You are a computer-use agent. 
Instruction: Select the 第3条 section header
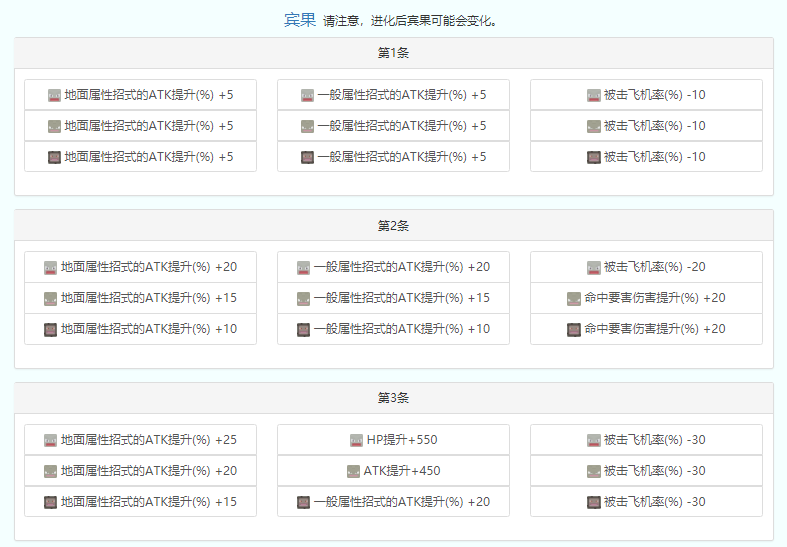(393, 398)
